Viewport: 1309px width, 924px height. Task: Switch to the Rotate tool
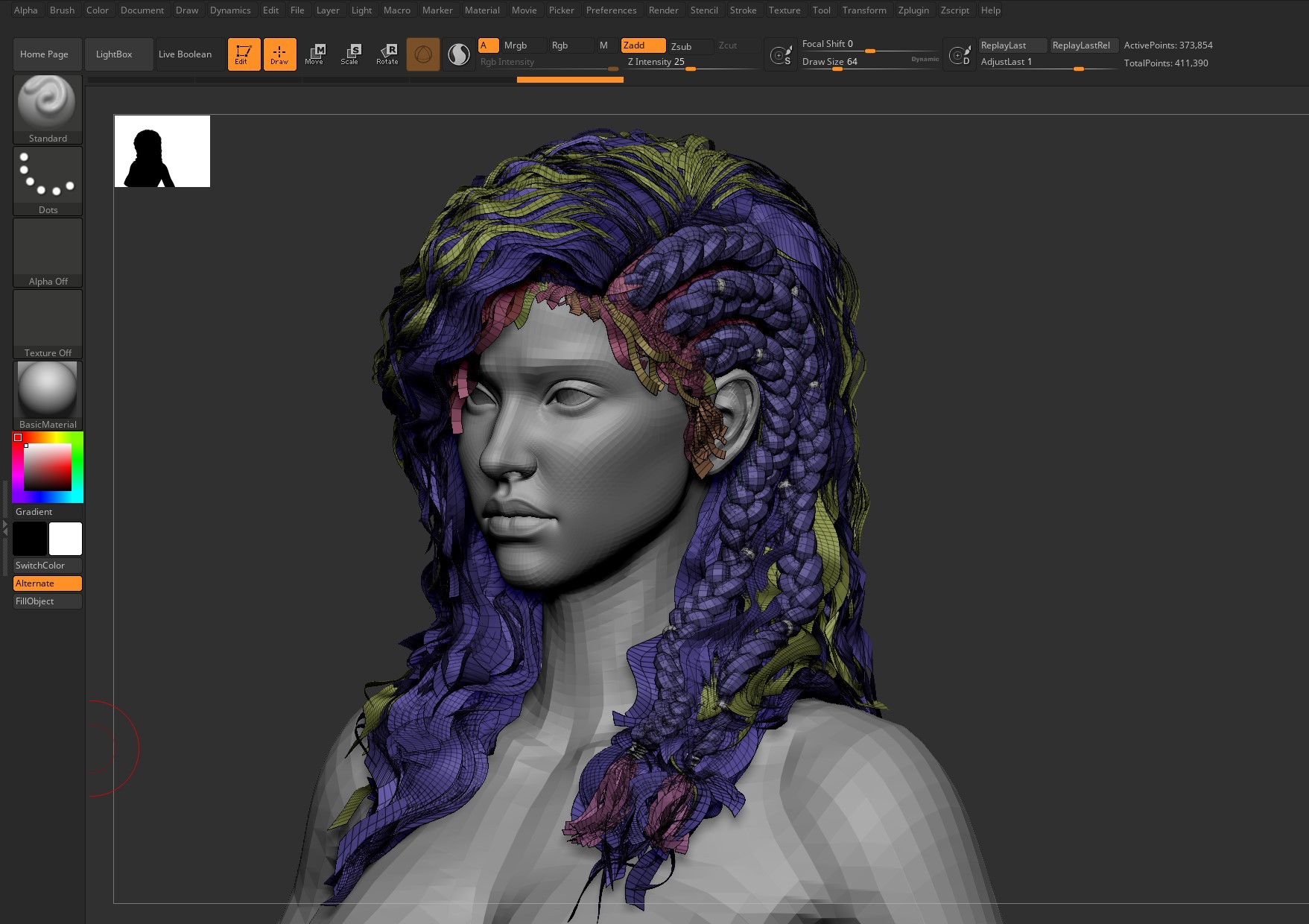(387, 54)
